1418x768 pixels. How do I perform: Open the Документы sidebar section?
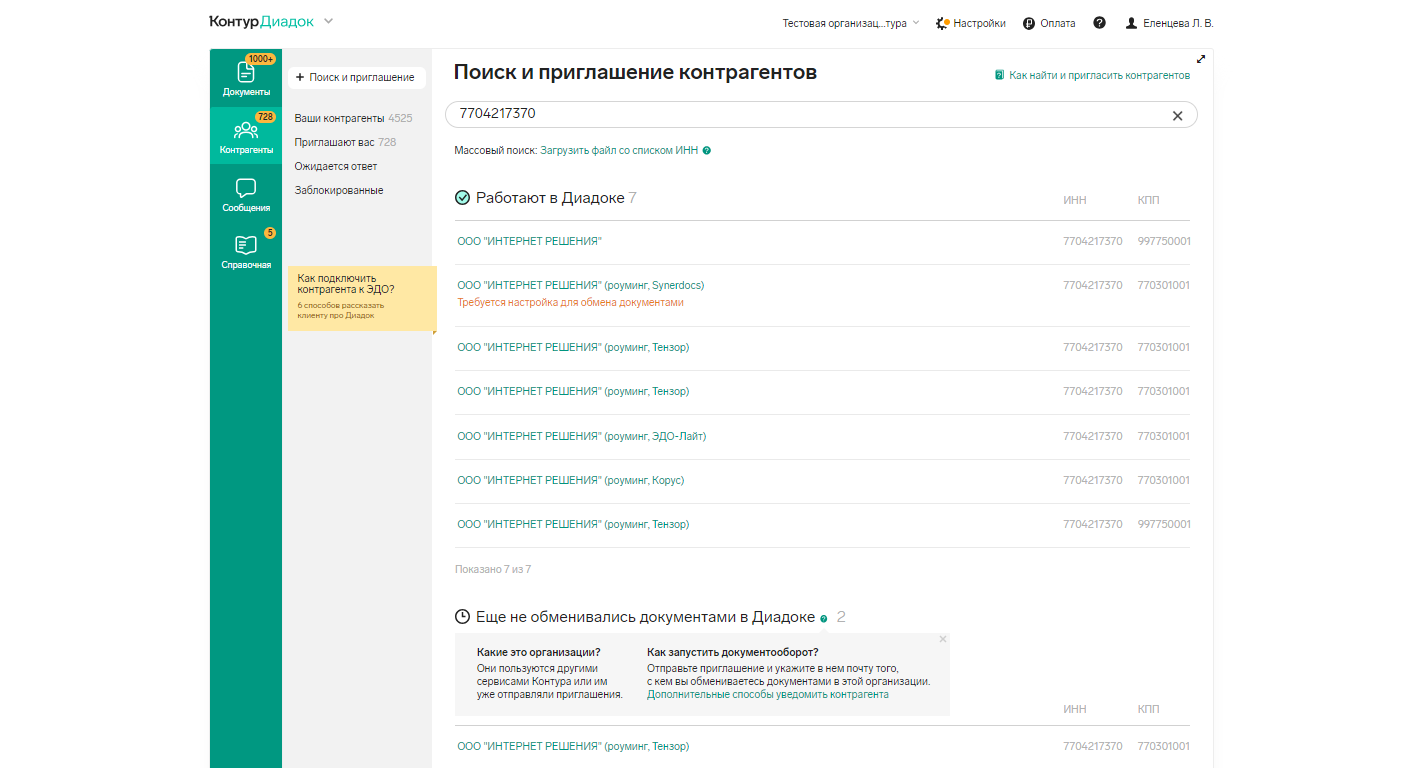click(x=246, y=78)
